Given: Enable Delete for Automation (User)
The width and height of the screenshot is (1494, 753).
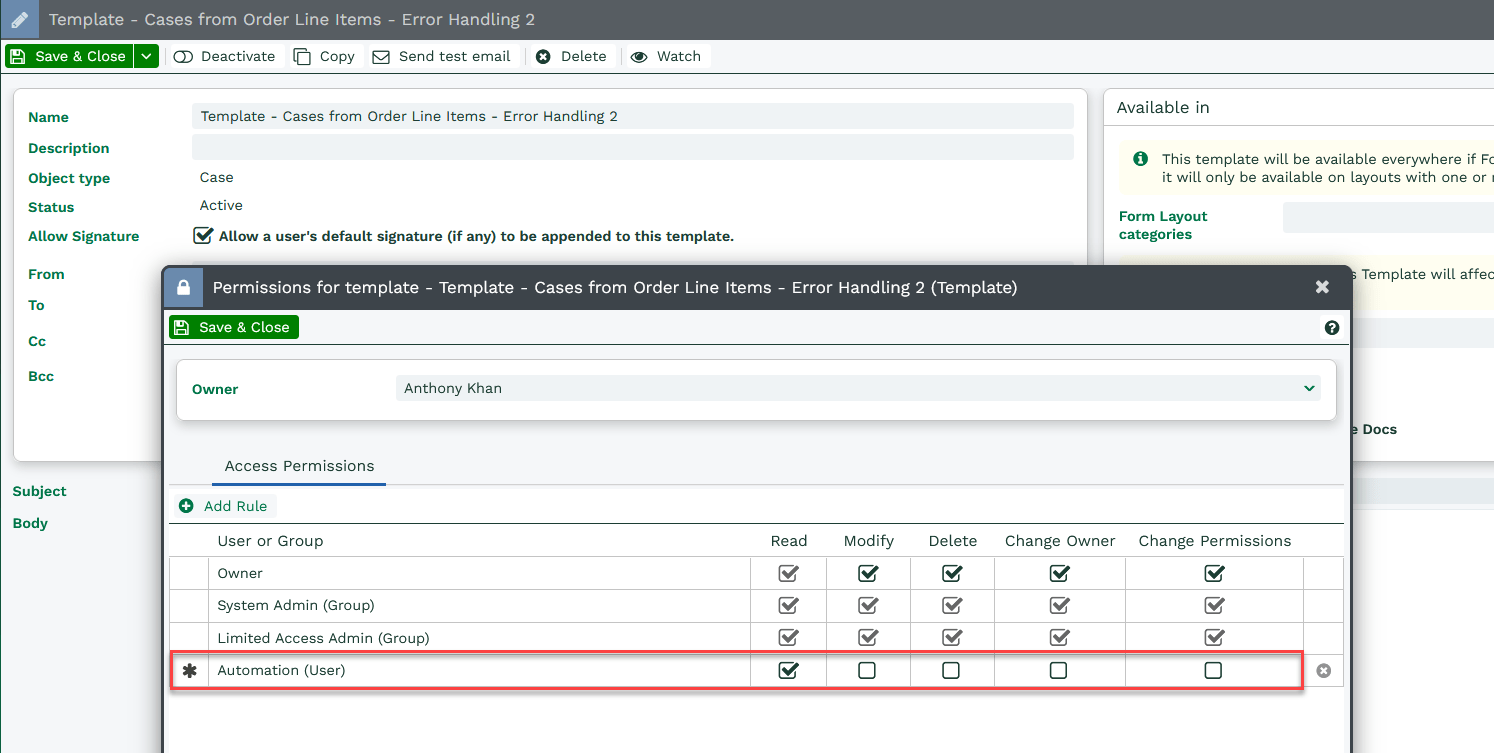Looking at the screenshot, I should click(951, 670).
